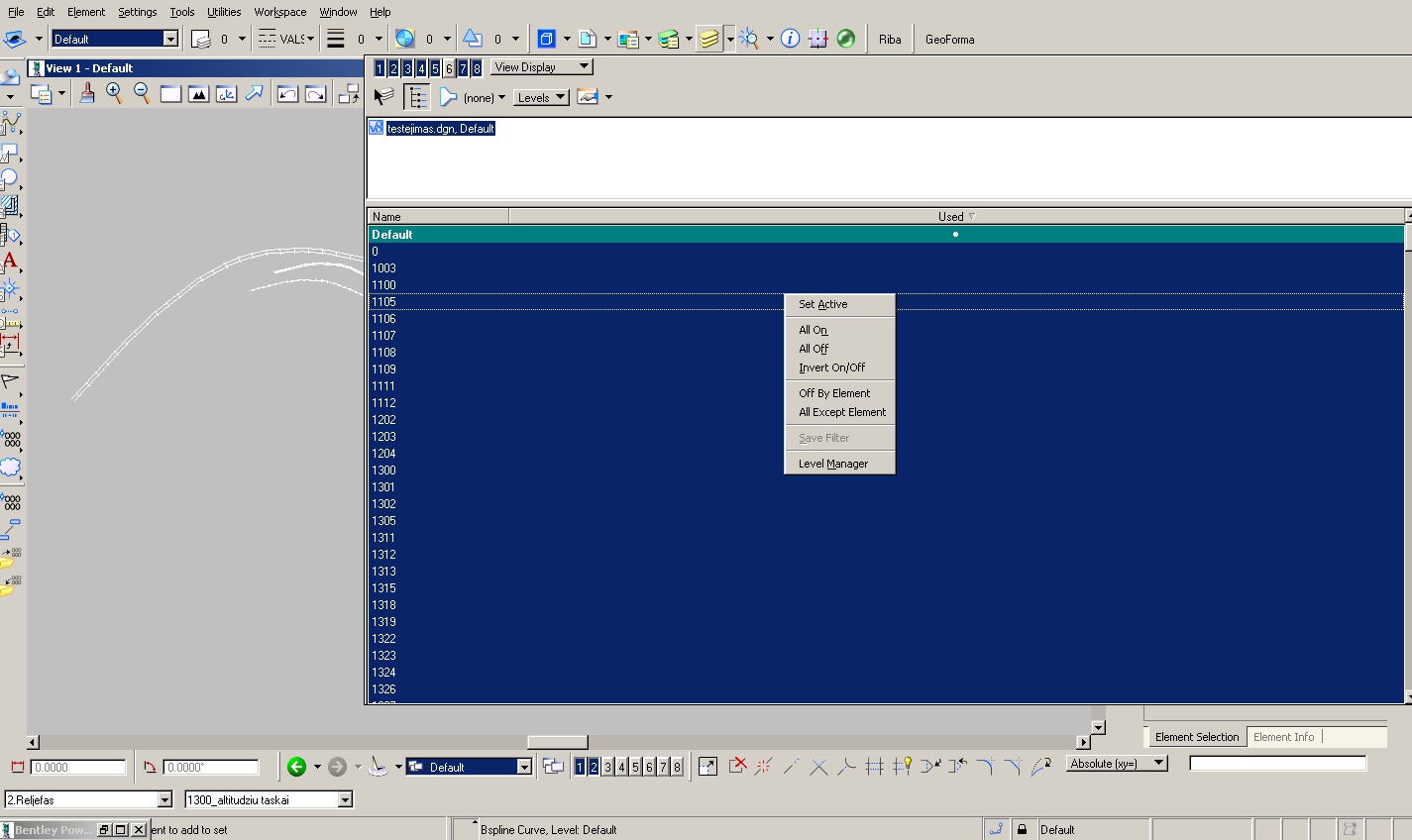The image size is (1412, 840).
Task: Click the Riba toolbar button
Action: 890,39
